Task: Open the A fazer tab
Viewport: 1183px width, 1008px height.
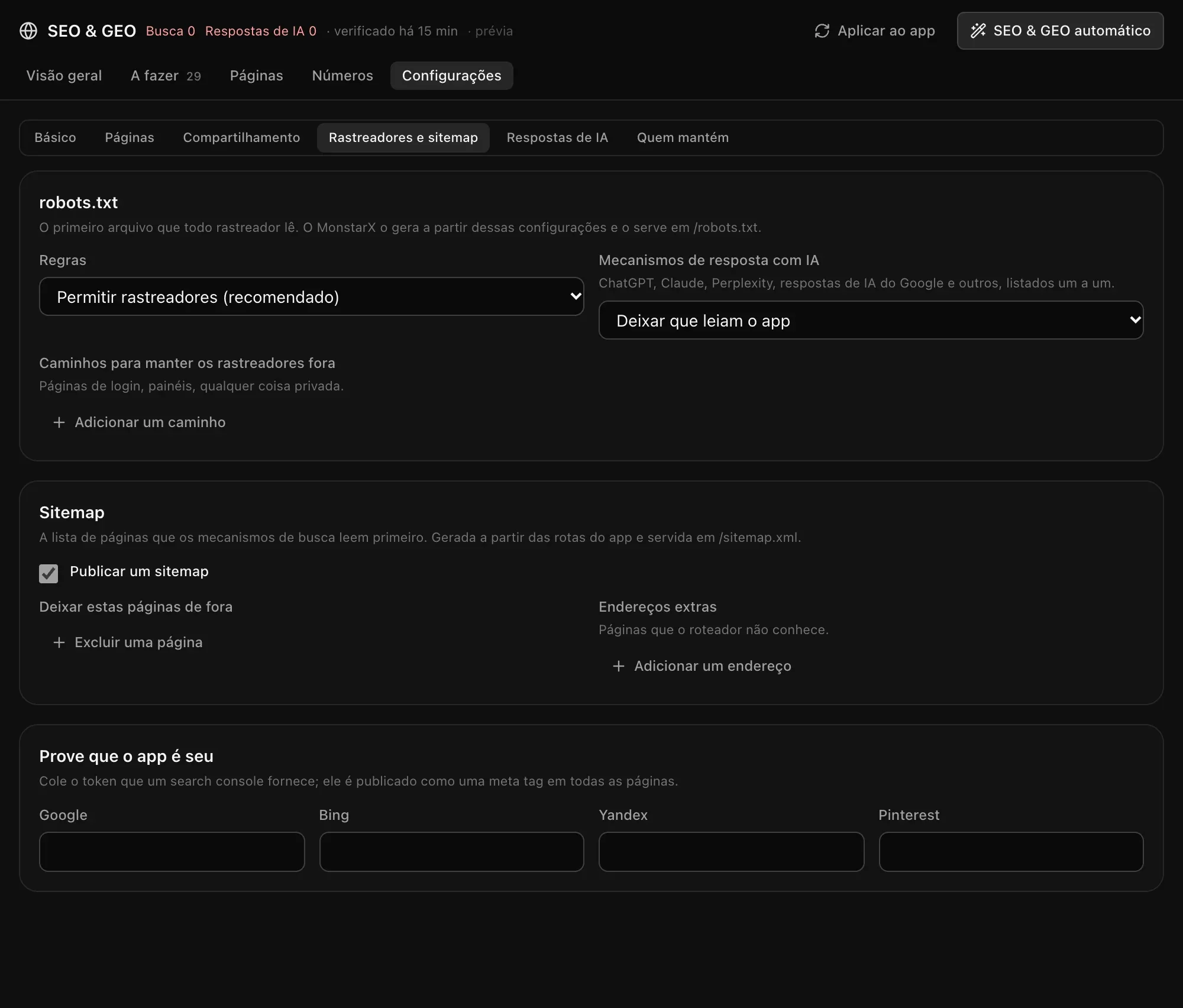Action: click(x=166, y=76)
